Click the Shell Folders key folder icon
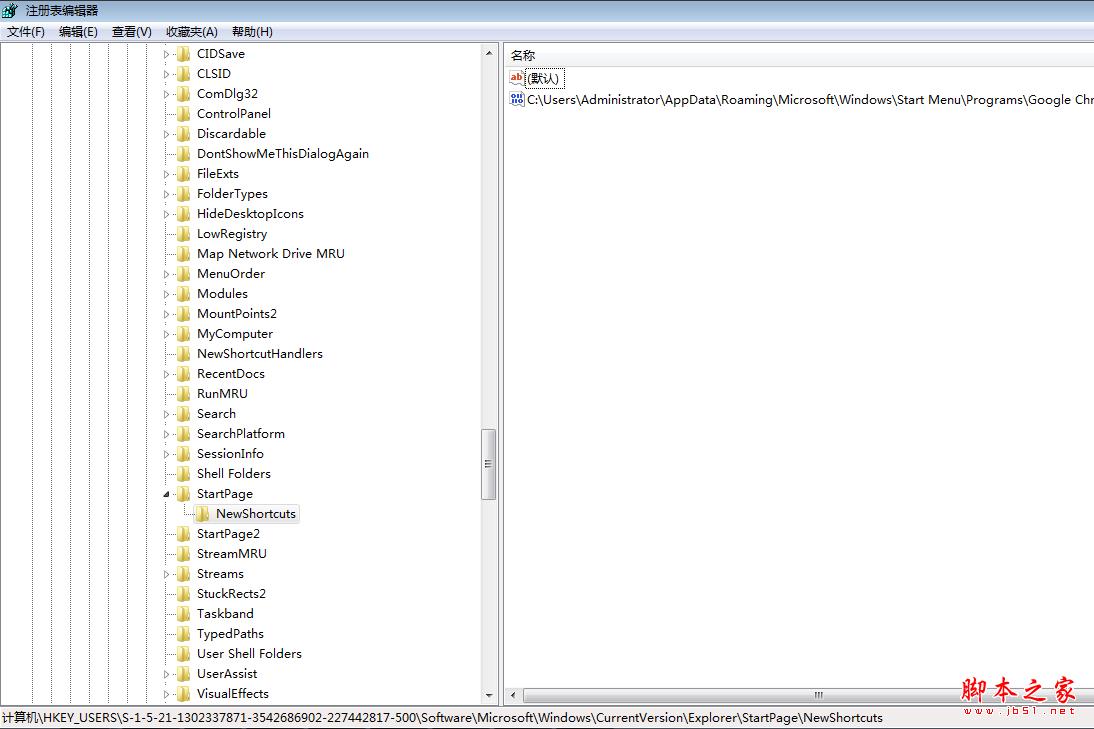 tap(183, 474)
